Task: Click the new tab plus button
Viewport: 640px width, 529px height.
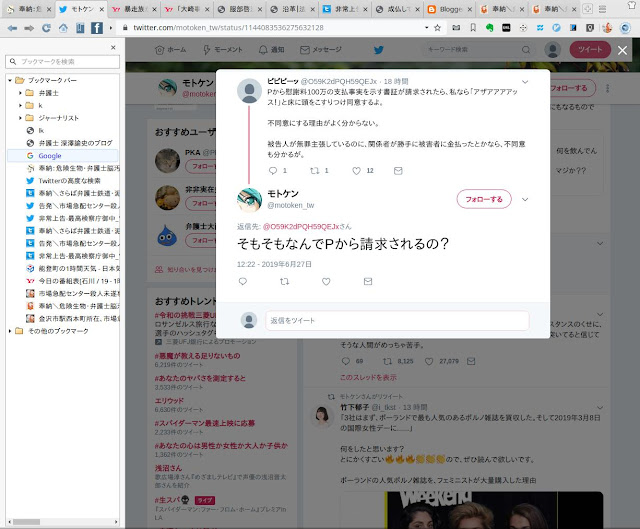Action: (587, 9)
